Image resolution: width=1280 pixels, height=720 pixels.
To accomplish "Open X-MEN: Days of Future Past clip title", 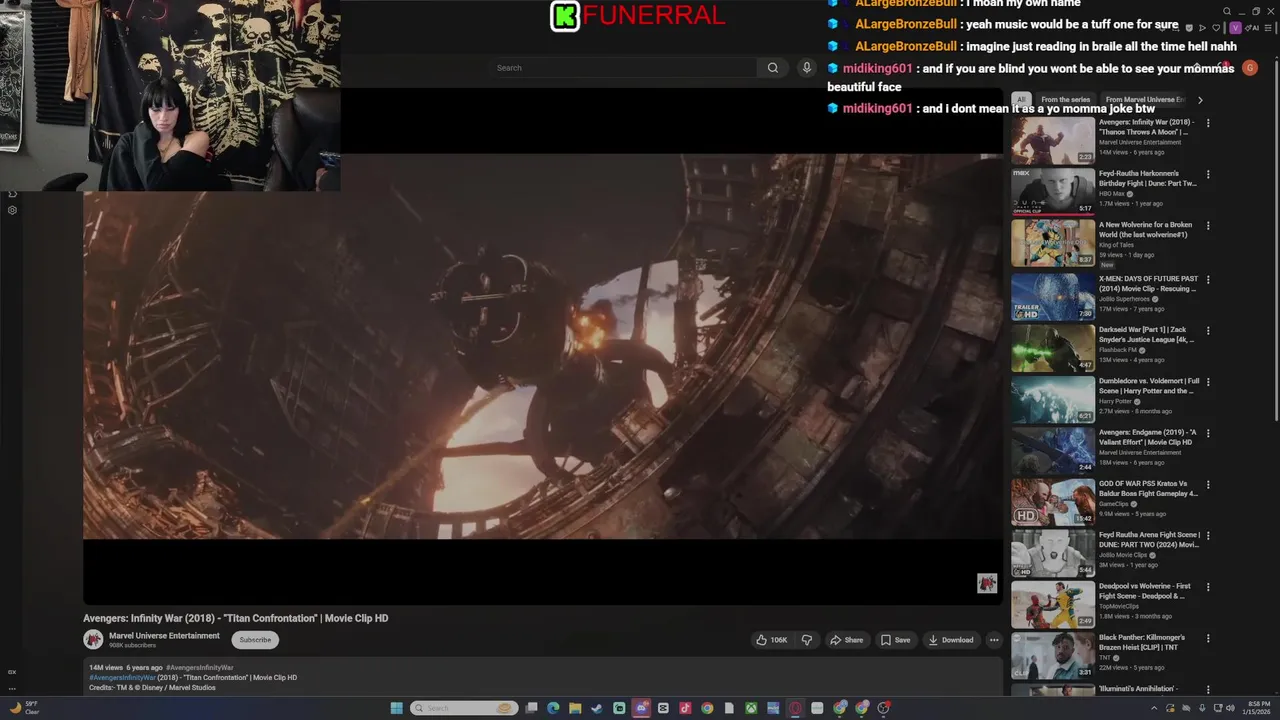I will pos(1148,284).
